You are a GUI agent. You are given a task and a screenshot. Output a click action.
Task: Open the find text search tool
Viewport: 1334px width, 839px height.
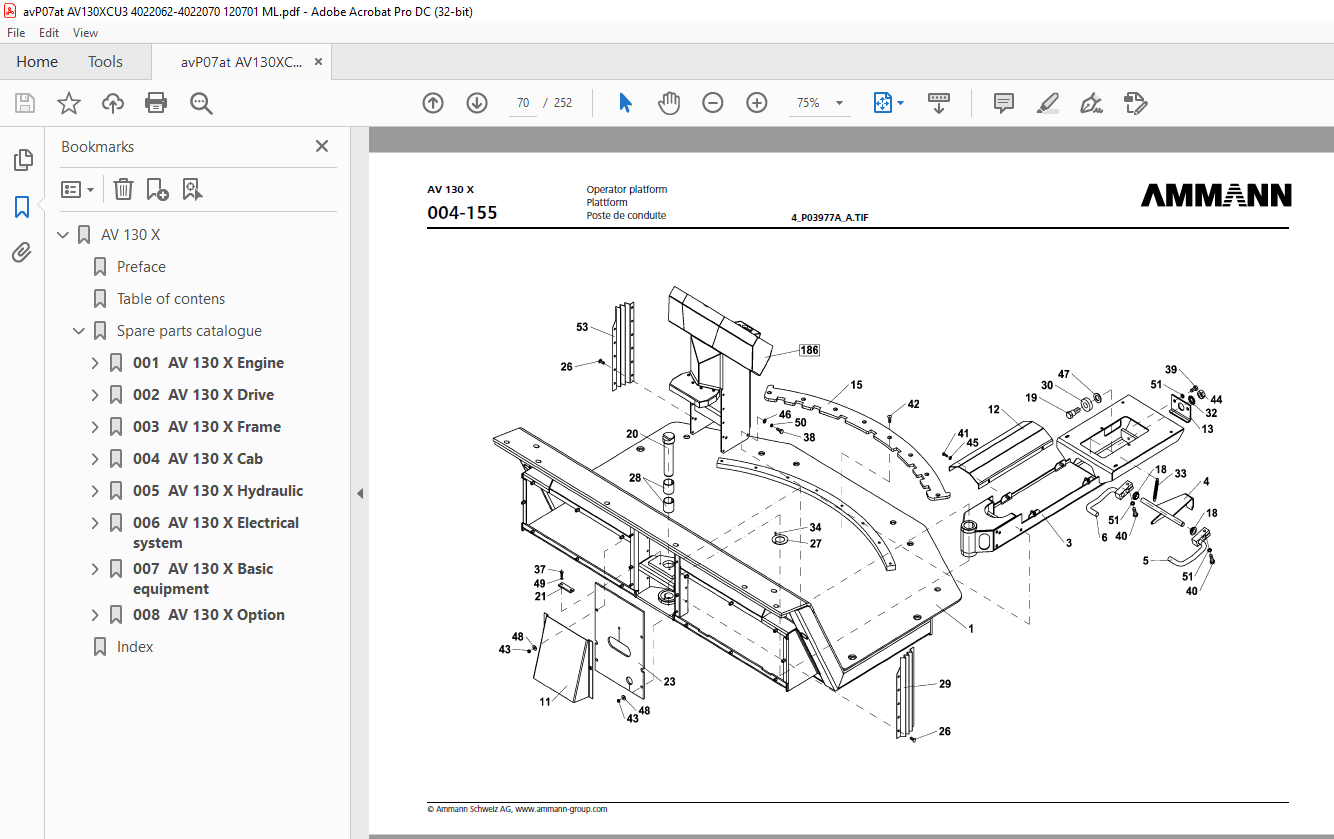[201, 103]
